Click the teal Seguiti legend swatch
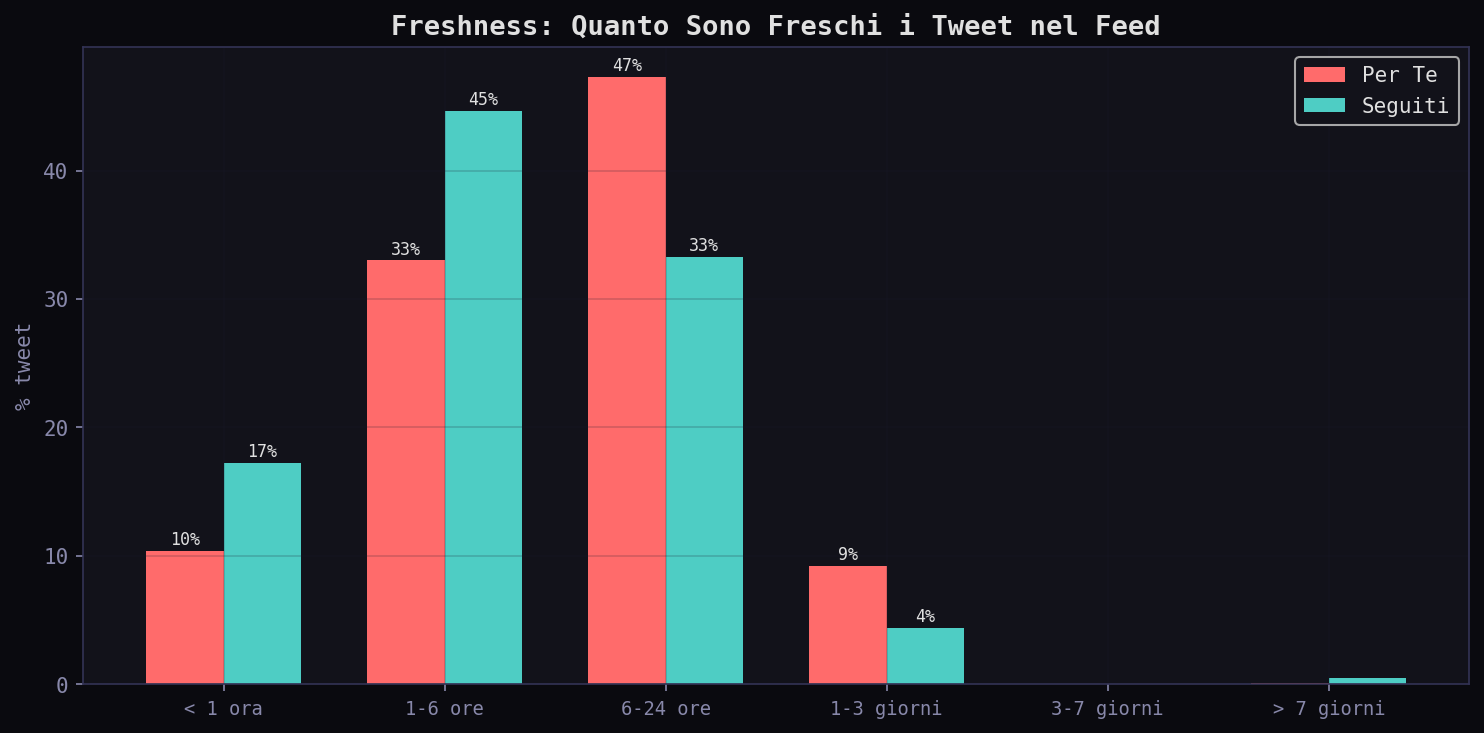The width and height of the screenshot is (1484, 733). click(x=1324, y=106)
